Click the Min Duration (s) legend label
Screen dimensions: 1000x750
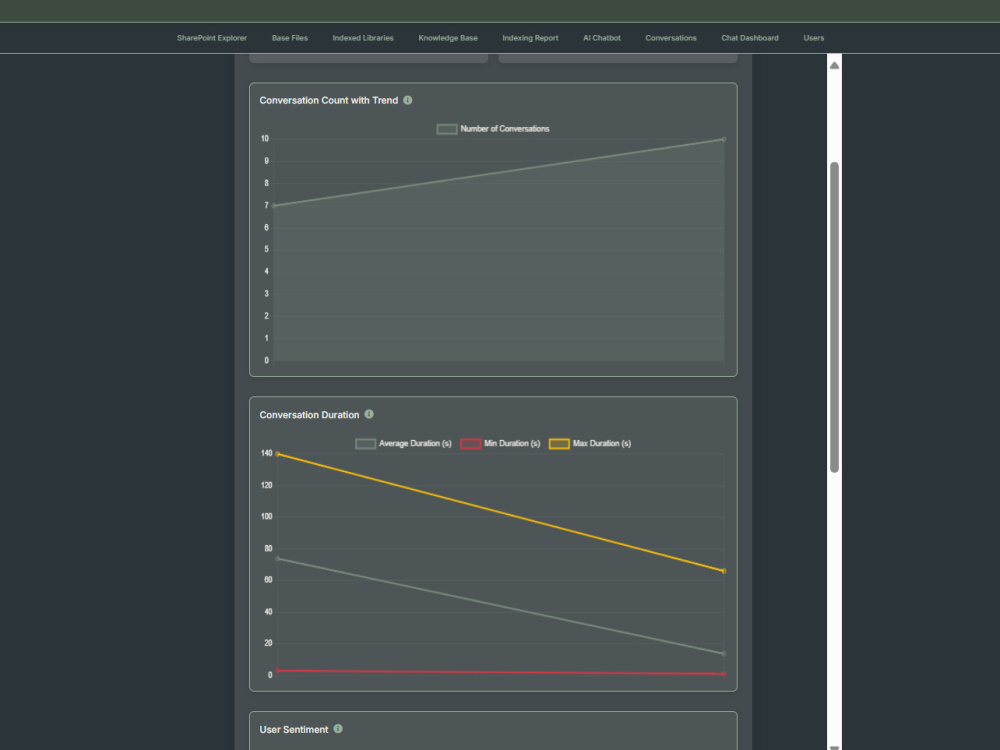[512, 443]
